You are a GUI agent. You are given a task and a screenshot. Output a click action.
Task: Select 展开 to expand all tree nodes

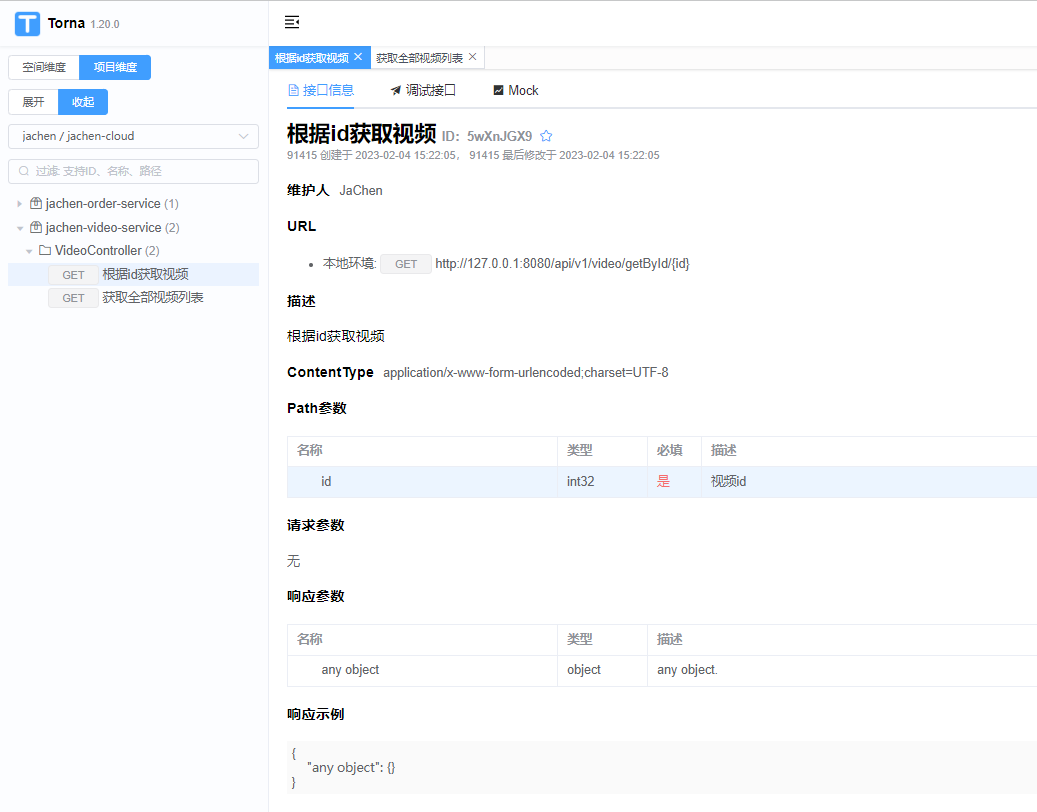(33, 102)
